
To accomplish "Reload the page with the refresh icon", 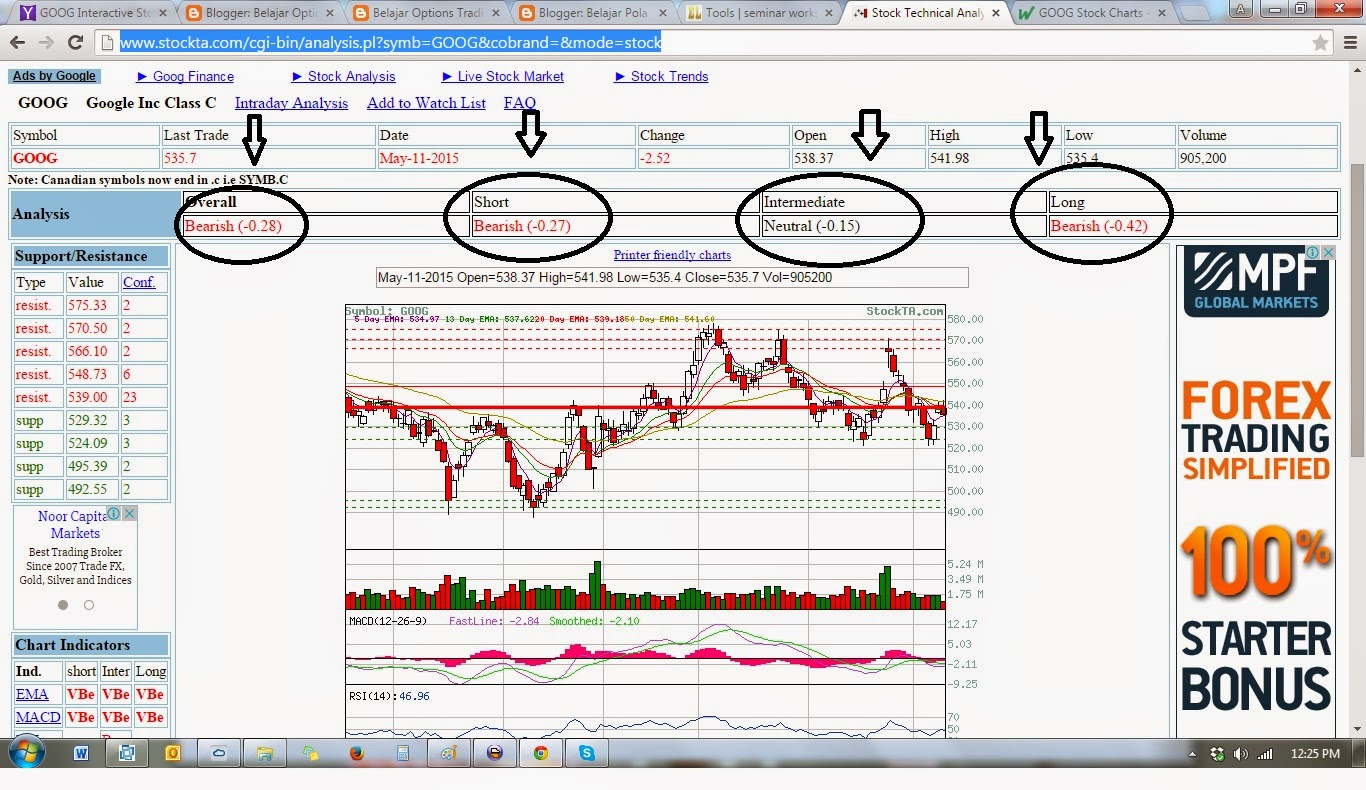I will [75, 44].
